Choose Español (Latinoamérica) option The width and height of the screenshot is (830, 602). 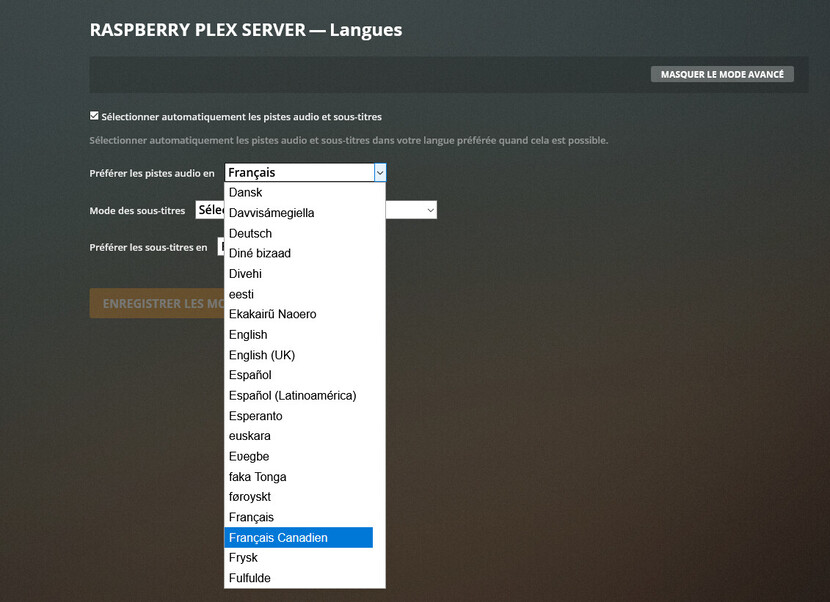299,396
